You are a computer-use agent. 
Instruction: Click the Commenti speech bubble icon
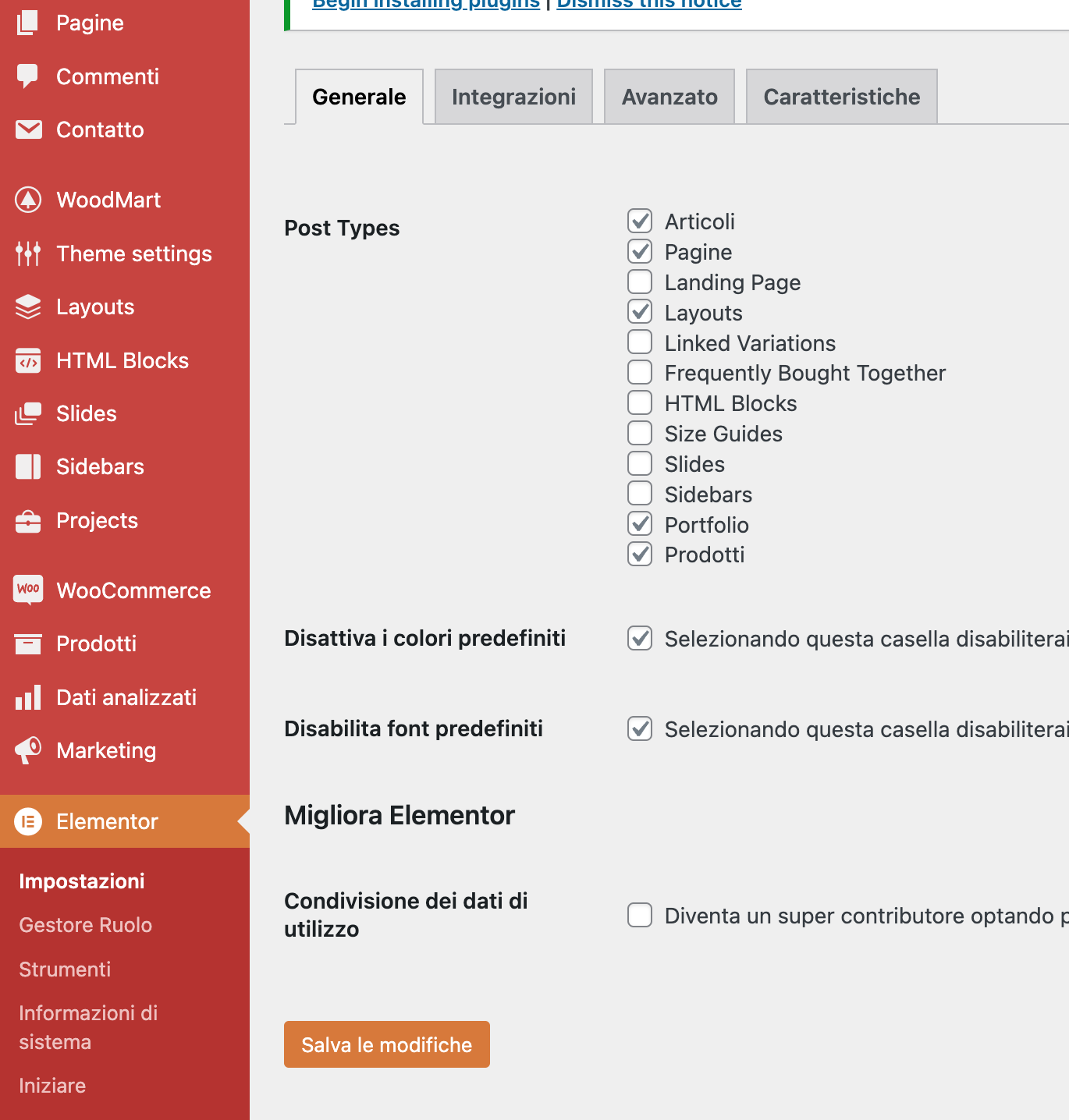[x=28, y=76]
